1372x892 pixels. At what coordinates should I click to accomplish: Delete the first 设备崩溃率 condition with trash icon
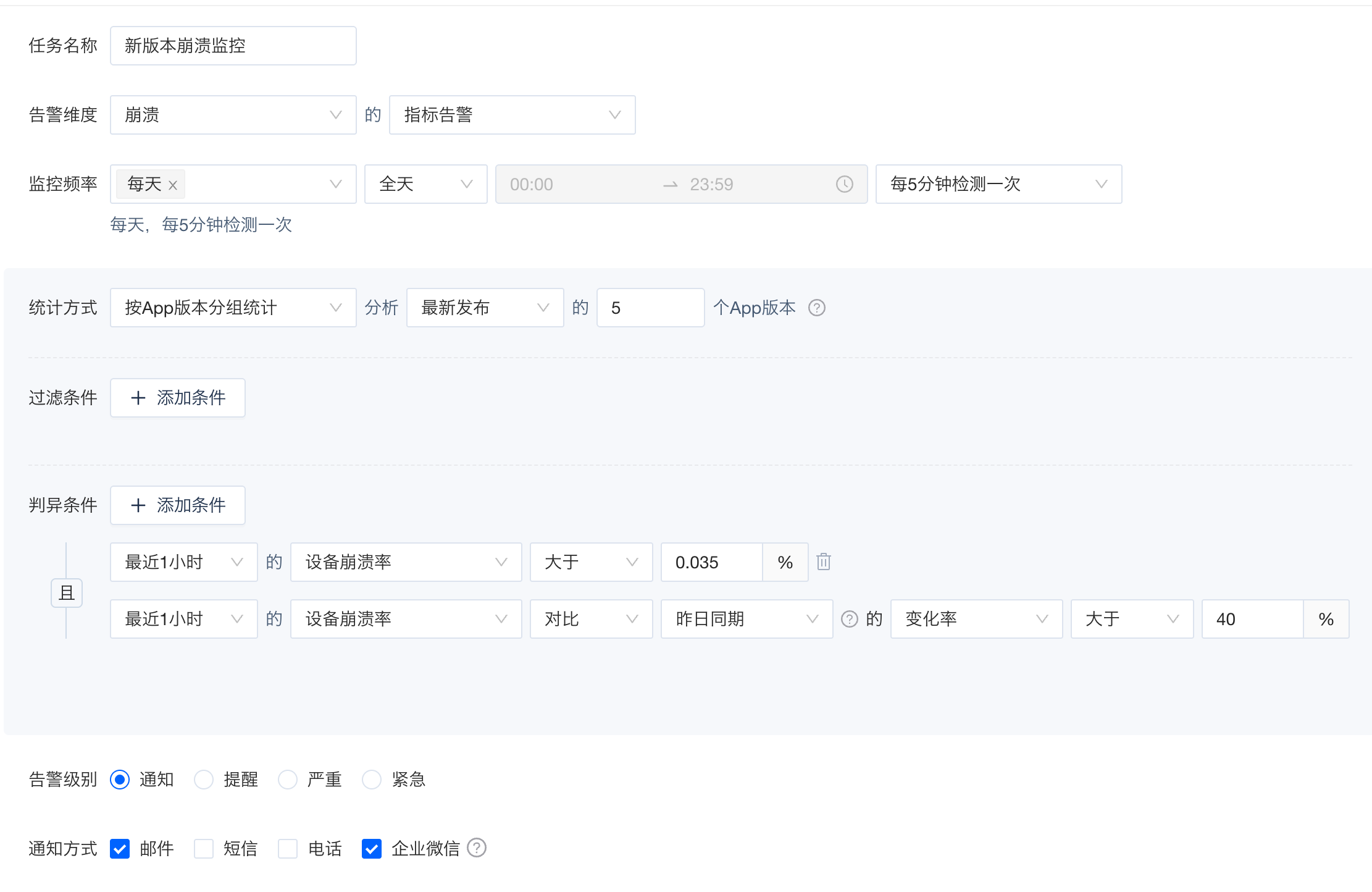pyautogui.click(x=823, y=562)
